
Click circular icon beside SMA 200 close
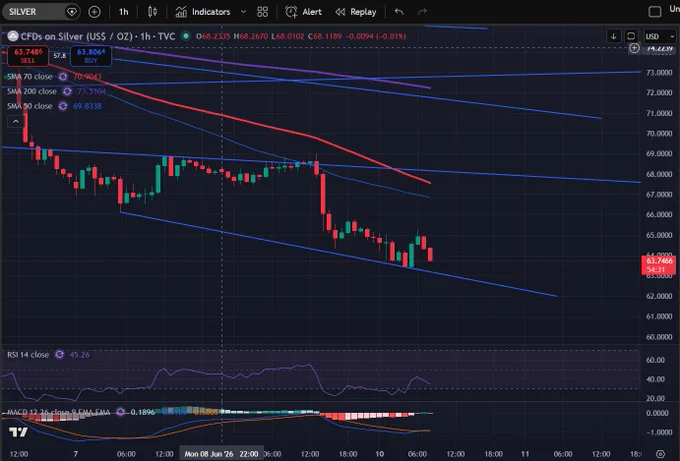67,92
